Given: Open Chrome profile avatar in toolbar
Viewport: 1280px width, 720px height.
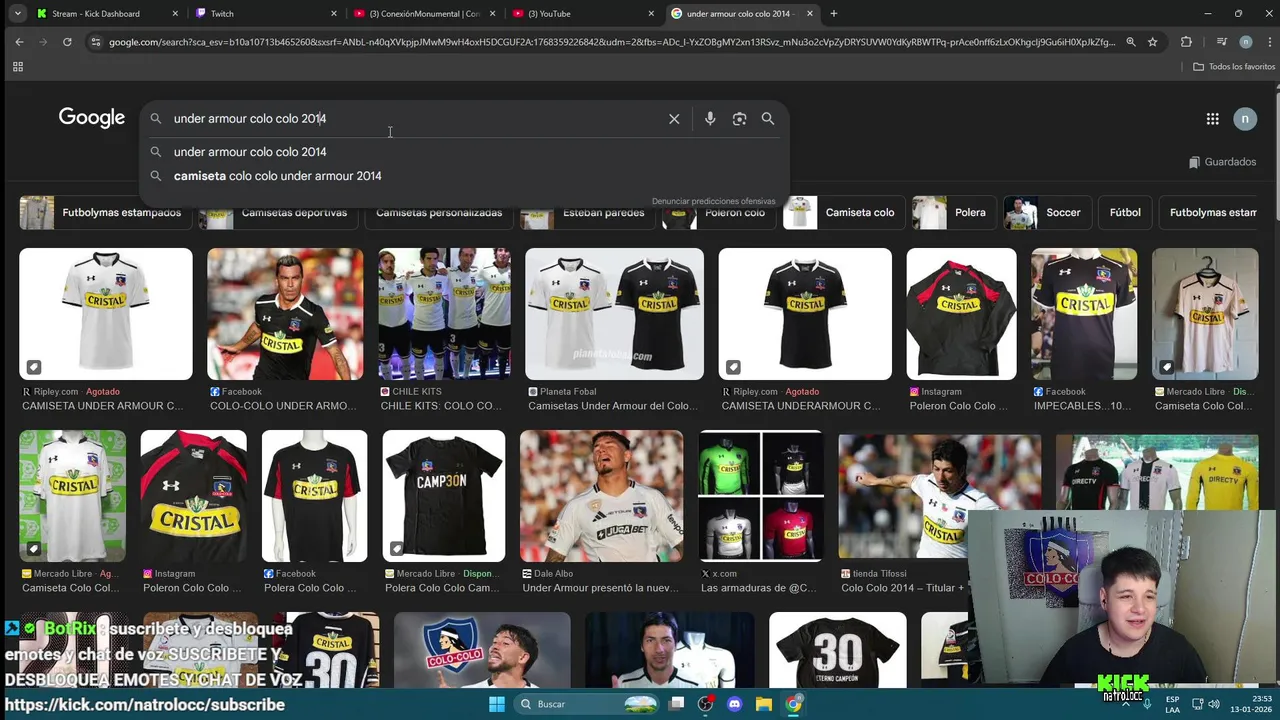Looking at the screenshot, I should [1245, 42].
